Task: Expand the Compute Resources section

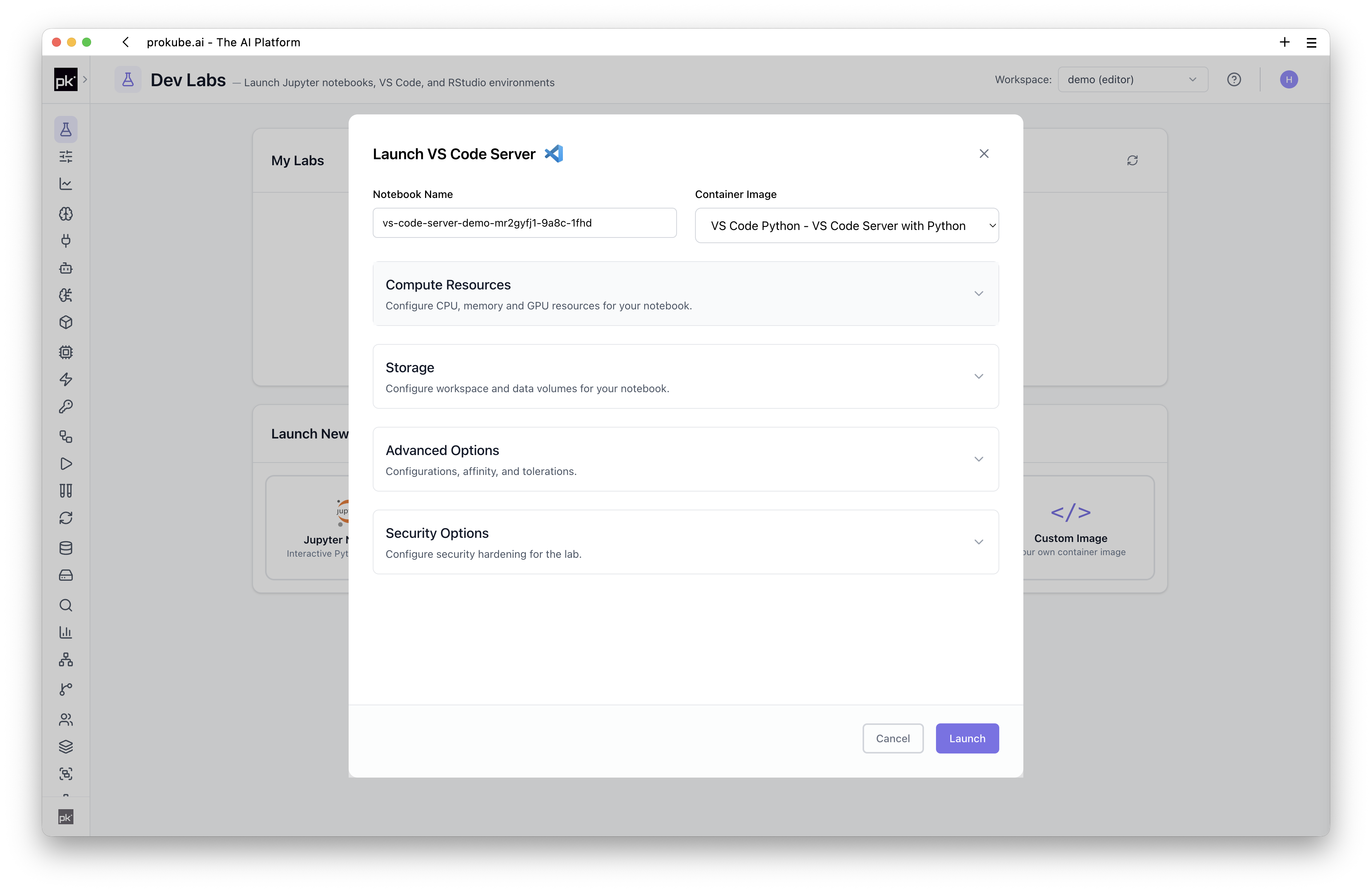Action: 685,293
